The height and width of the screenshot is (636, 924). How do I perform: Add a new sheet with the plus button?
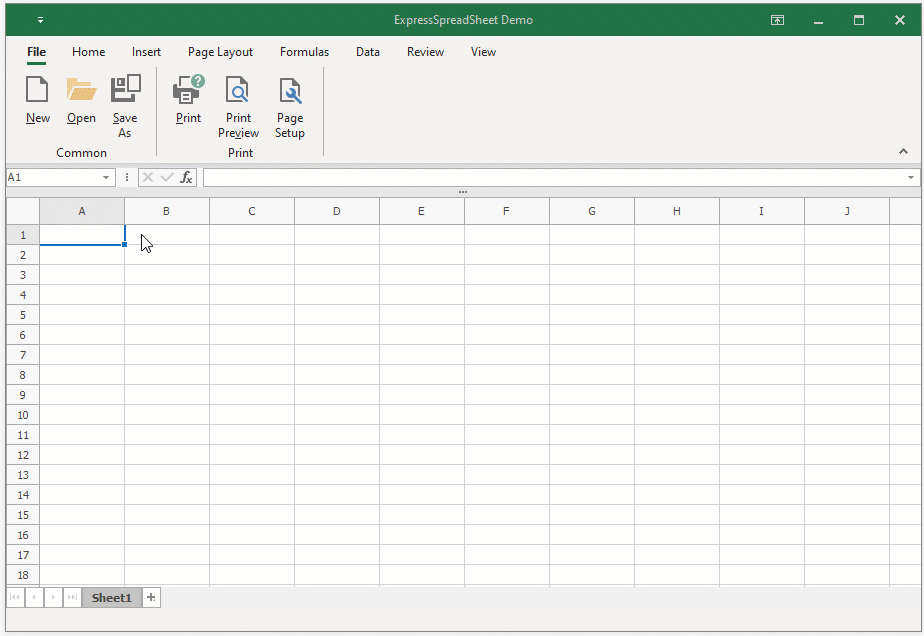pos(151,598)
